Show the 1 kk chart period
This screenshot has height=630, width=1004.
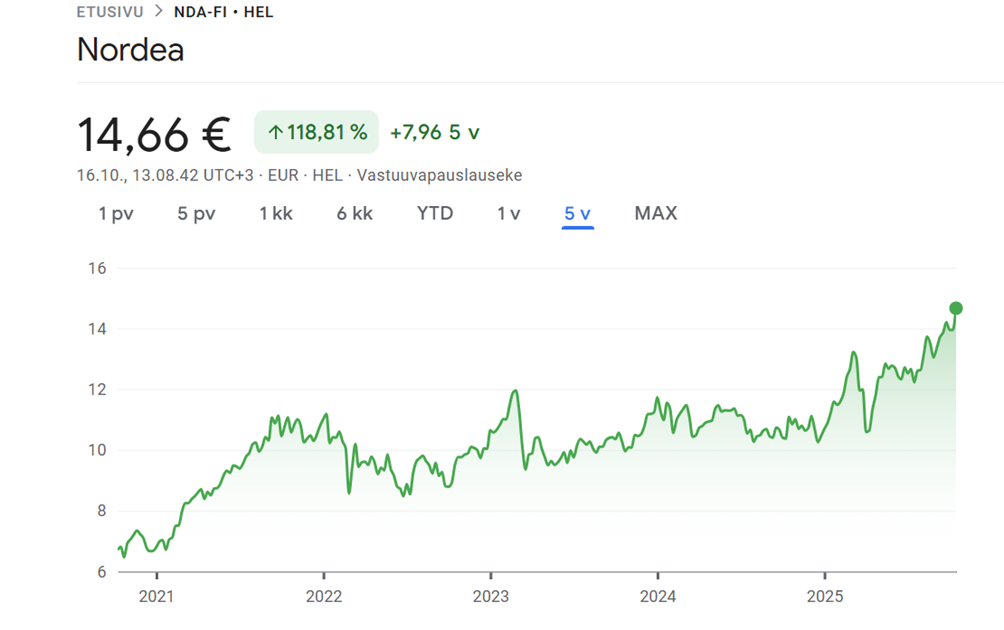tap(276, 213)
